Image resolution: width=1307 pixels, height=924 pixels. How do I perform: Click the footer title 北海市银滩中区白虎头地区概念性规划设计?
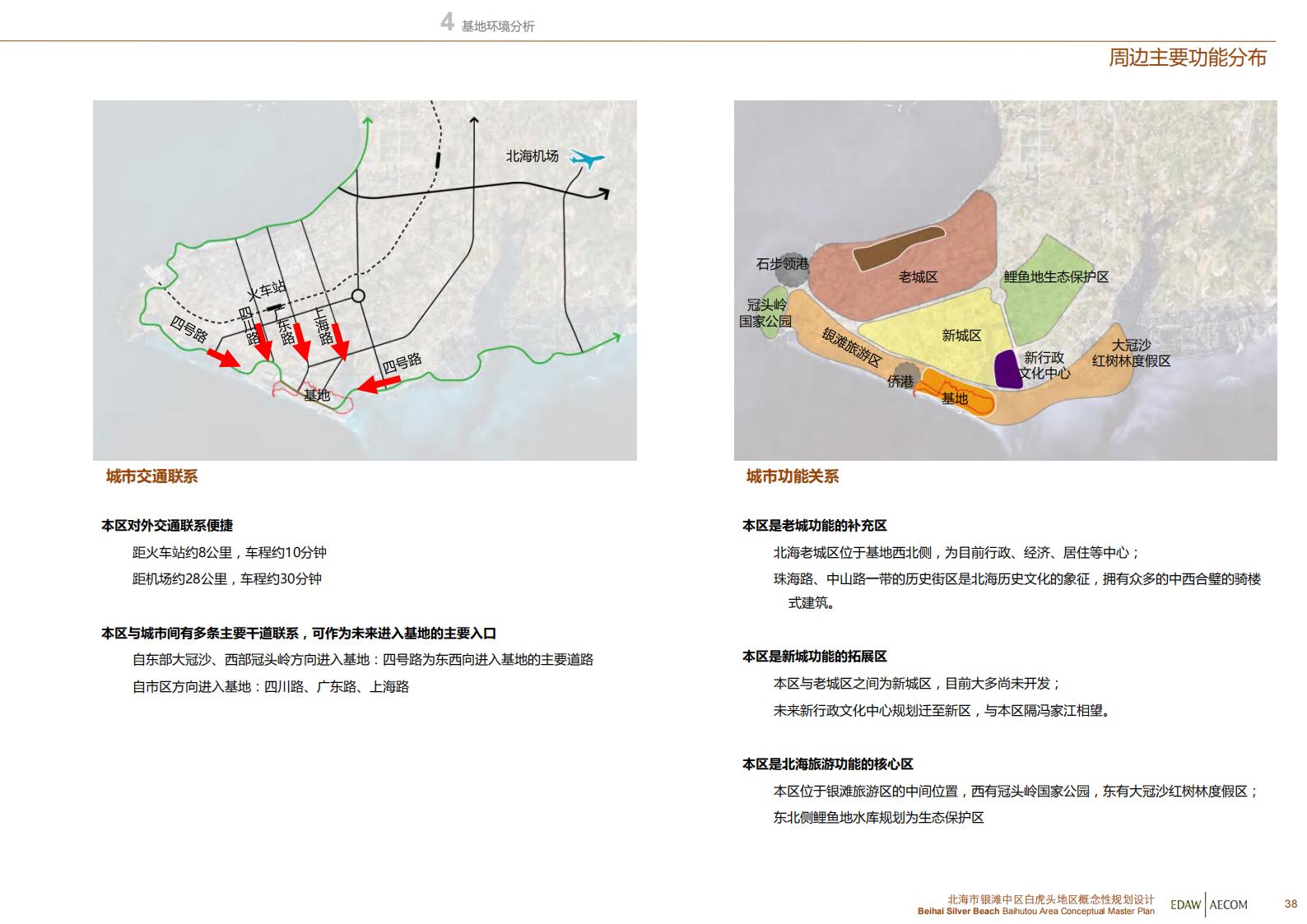pos(1051,900)
